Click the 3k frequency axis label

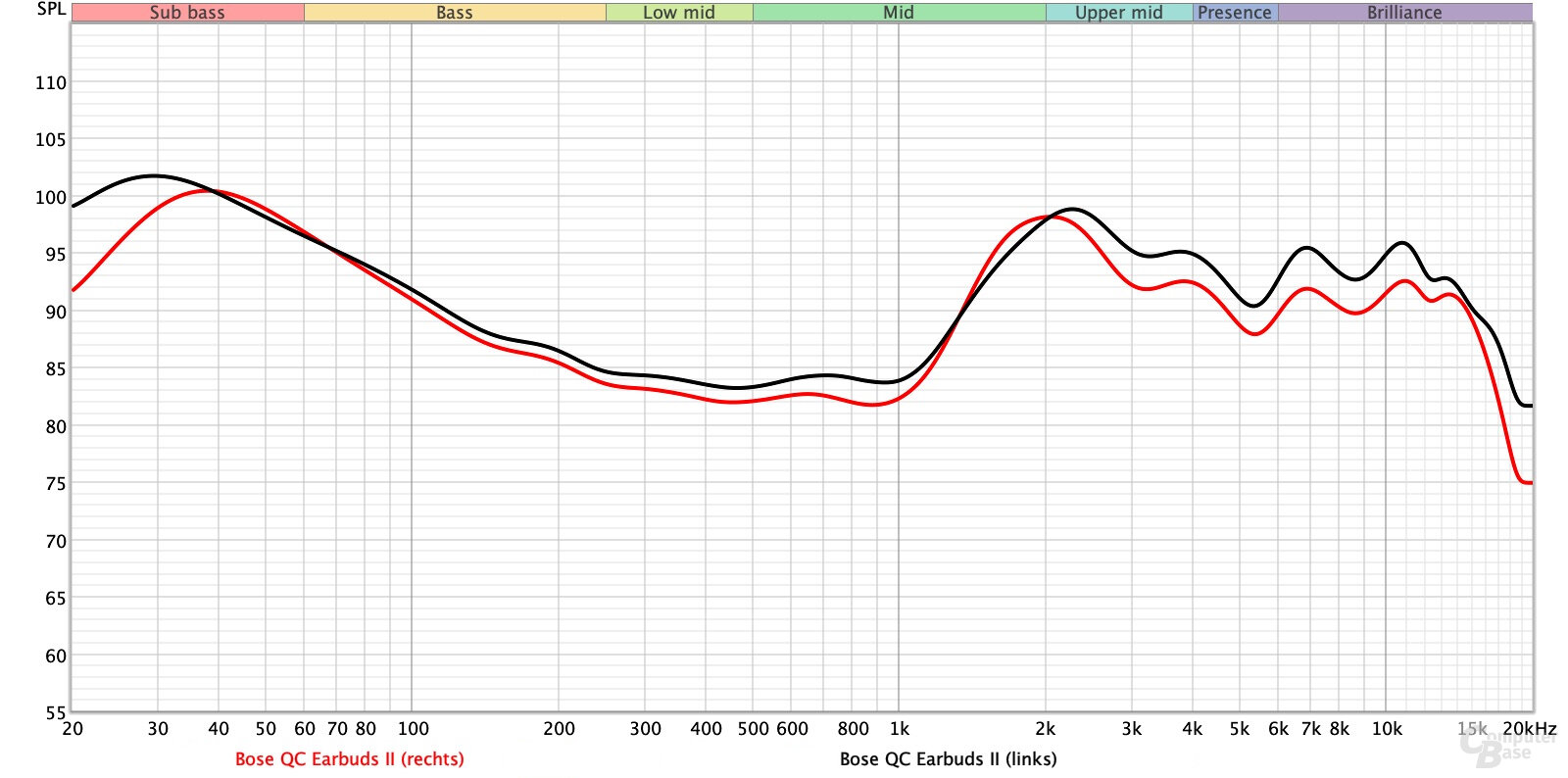click(x=1132, y=729)
